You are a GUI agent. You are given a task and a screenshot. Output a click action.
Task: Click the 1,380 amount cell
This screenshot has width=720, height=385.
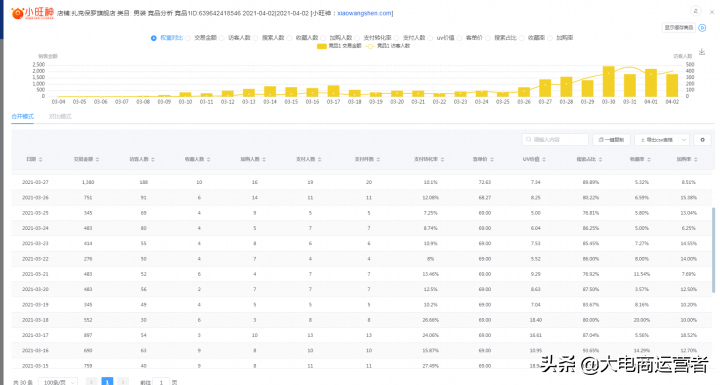pyautogui.click(x=88, y=182)
